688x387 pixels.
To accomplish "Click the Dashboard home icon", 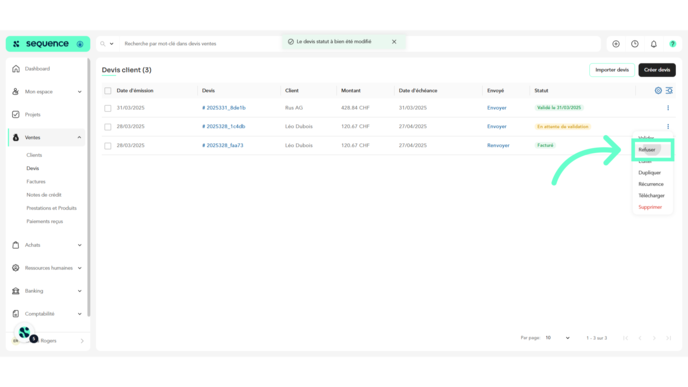I will tap(16, 69).
